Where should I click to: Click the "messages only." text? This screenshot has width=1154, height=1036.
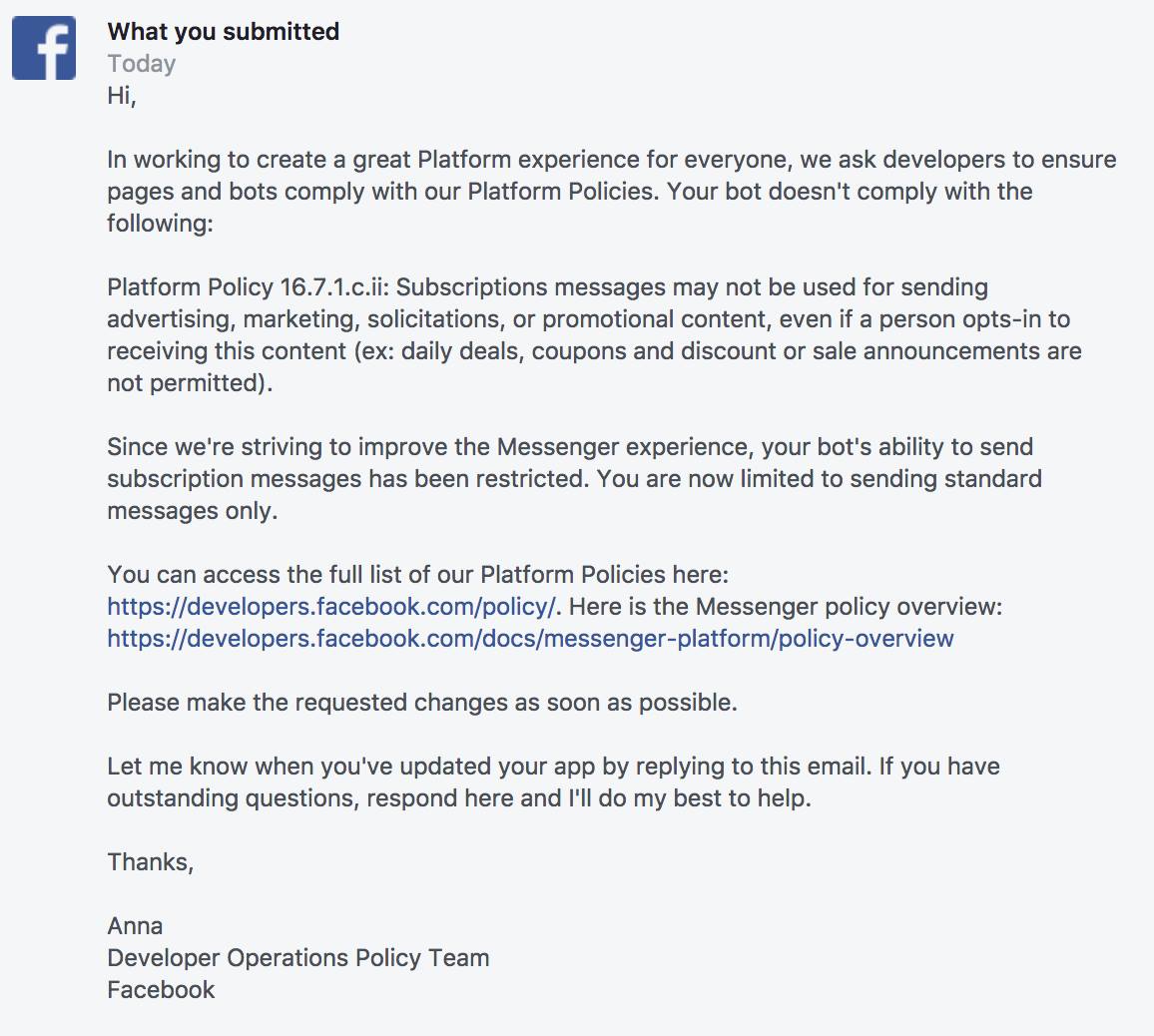click(193, 511)
